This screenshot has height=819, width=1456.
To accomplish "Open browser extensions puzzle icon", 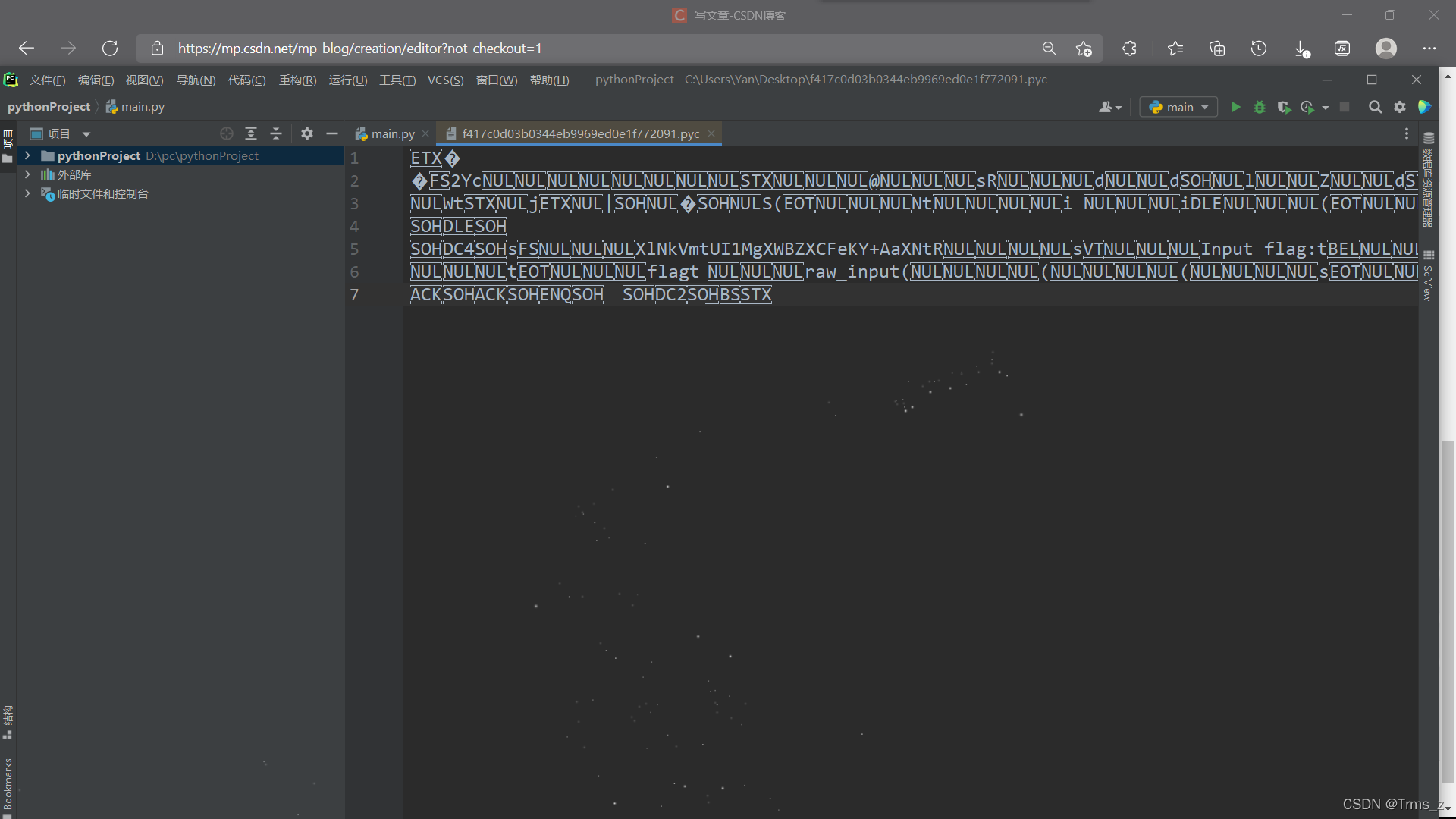I will pos(1129,49).
